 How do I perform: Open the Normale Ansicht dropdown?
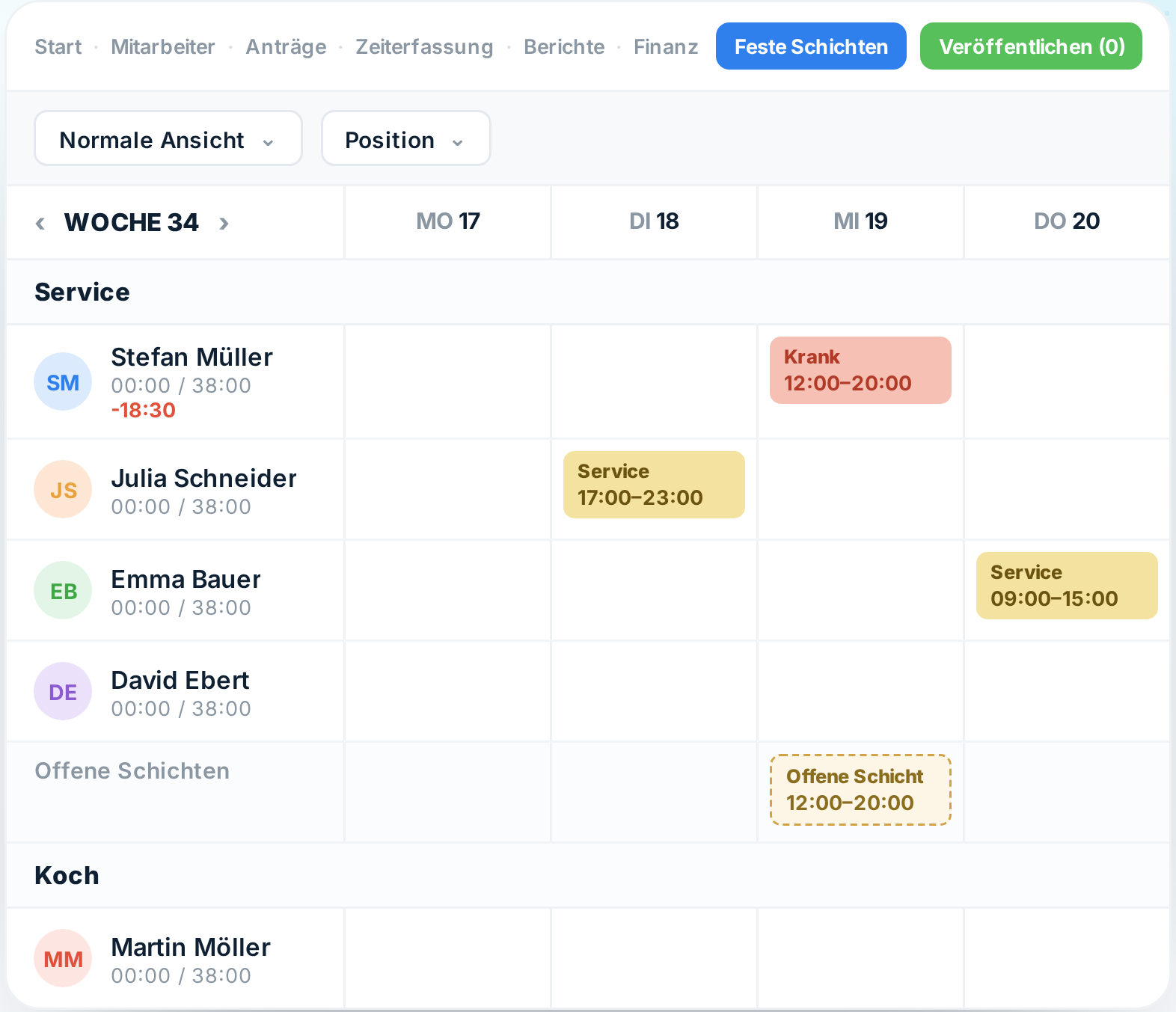168,138
